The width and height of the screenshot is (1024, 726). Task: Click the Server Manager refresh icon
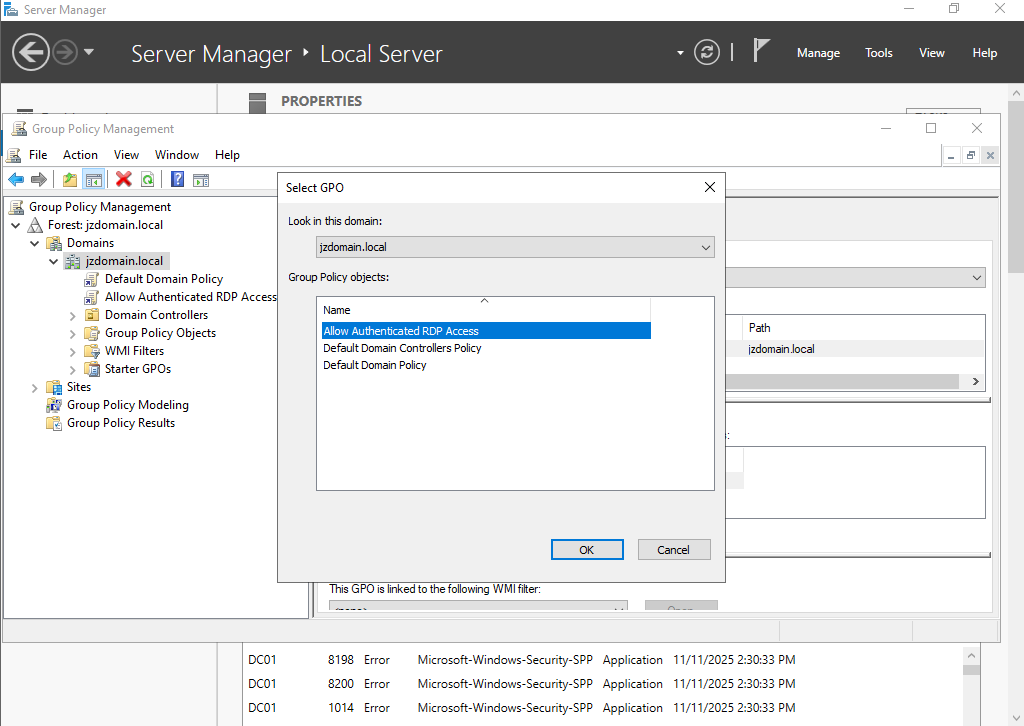point(707,52)
